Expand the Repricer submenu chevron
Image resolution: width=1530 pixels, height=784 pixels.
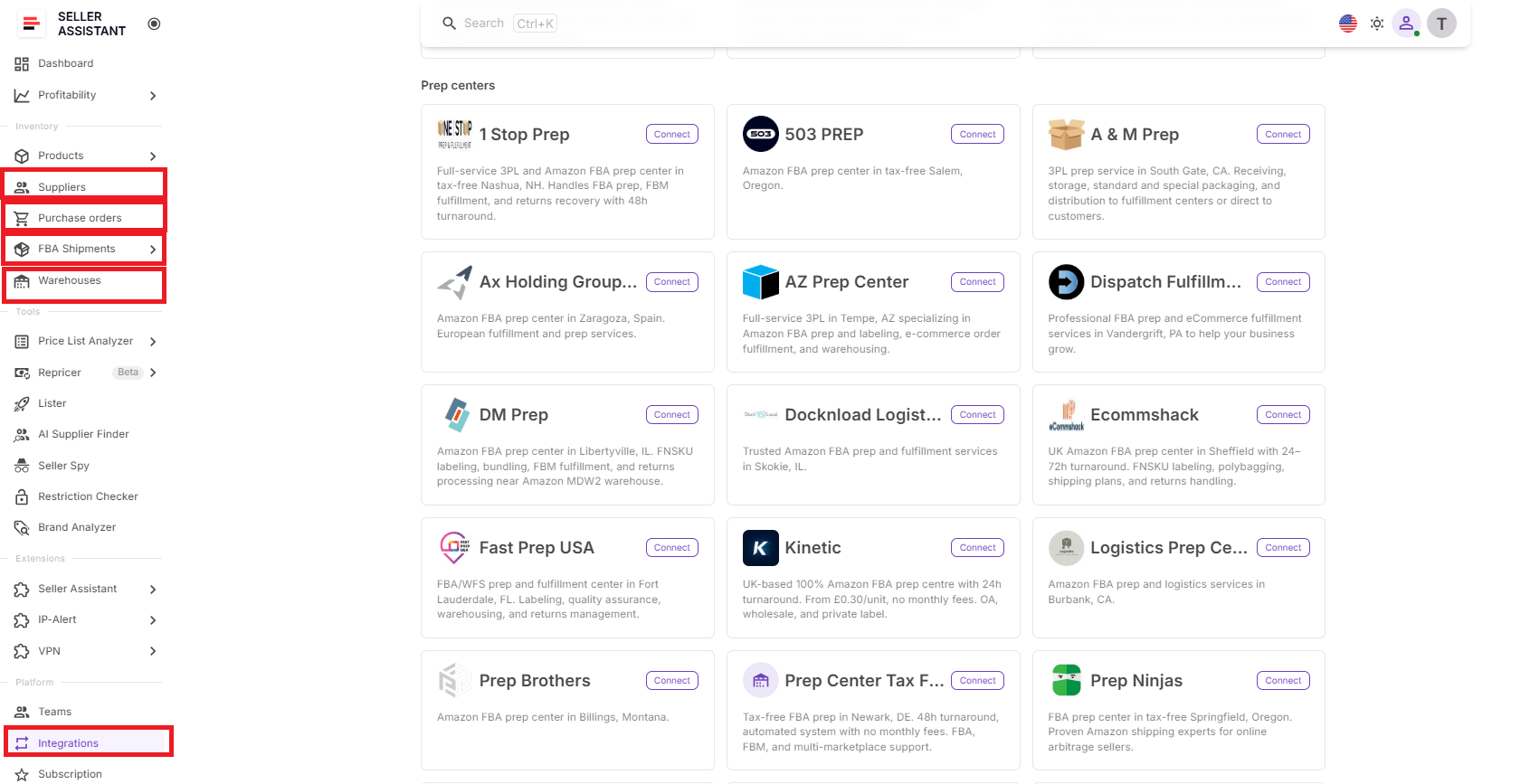pos(153,373)
